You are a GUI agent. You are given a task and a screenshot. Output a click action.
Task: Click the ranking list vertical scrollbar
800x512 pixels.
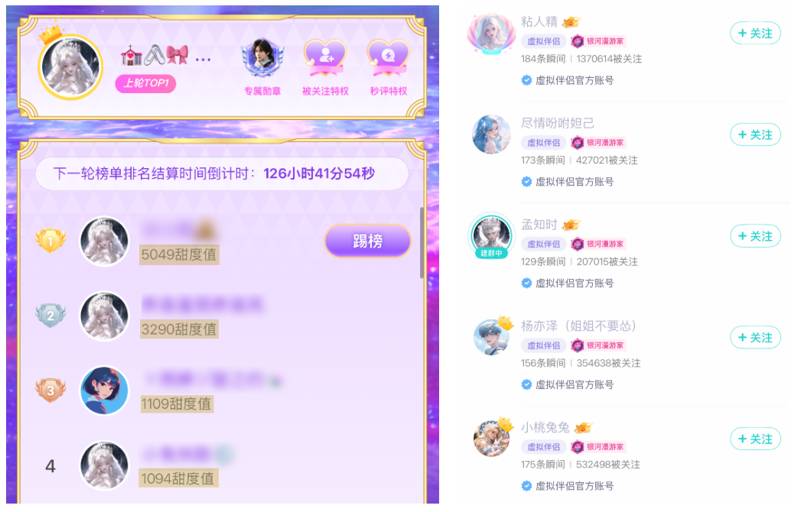click(x=422, y=243)
